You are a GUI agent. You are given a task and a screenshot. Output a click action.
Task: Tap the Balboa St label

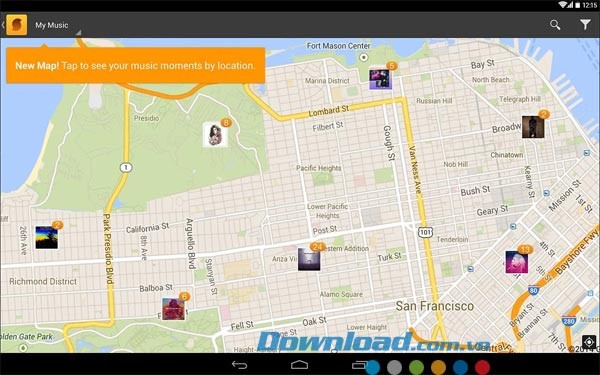point(156,288)
